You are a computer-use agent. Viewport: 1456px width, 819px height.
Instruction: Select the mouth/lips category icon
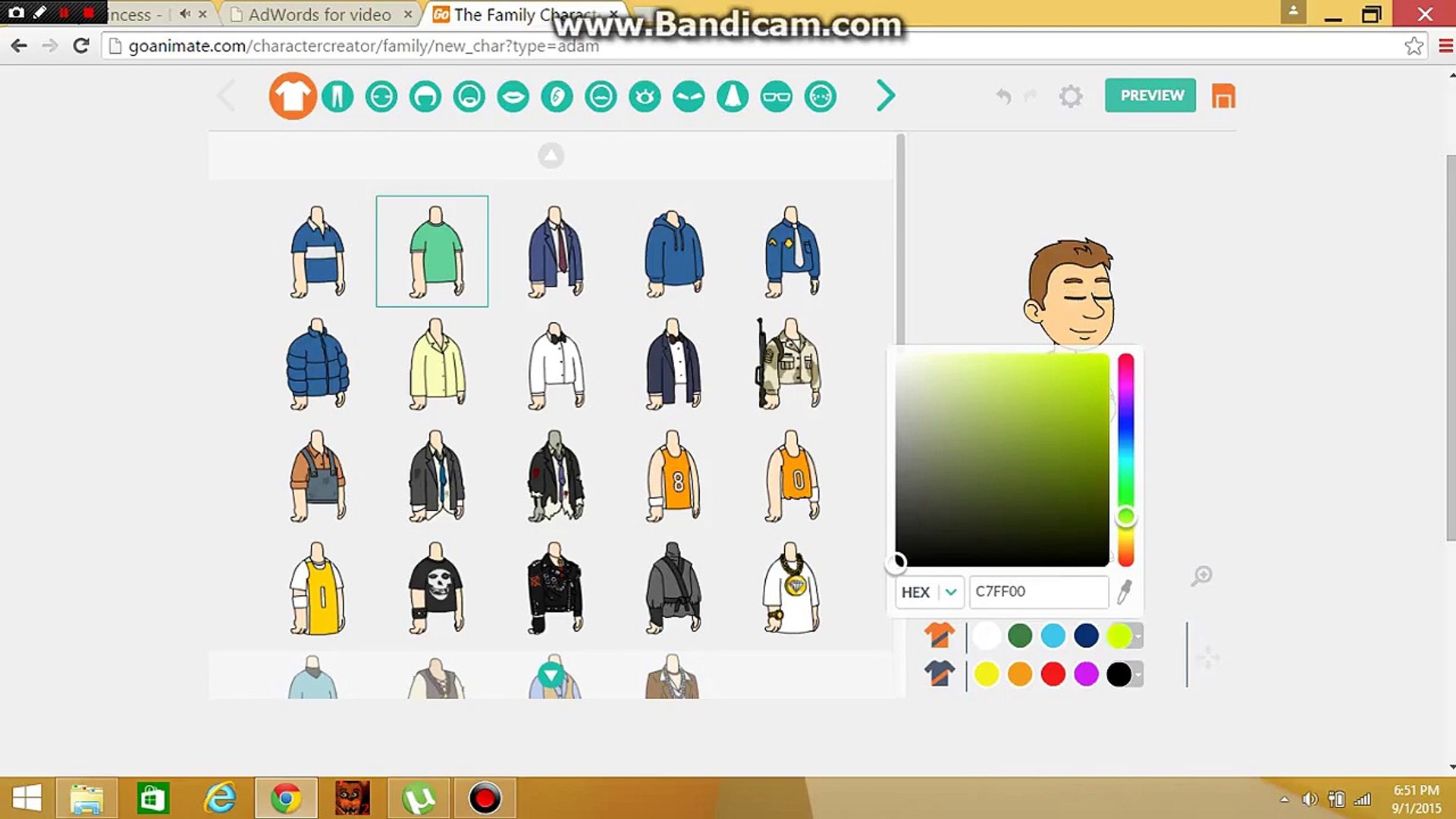coord(513,96)
